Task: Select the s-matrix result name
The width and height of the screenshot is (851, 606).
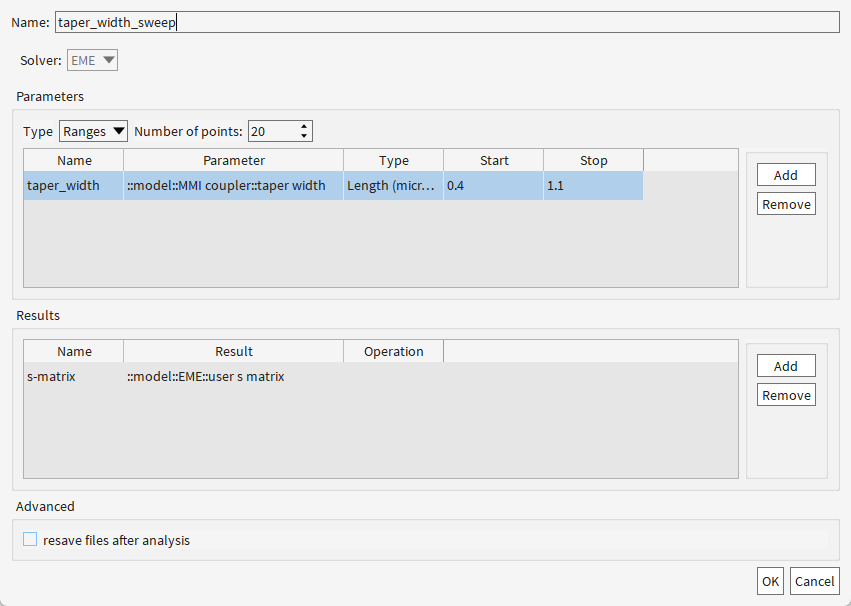Action: coord(74,377)
